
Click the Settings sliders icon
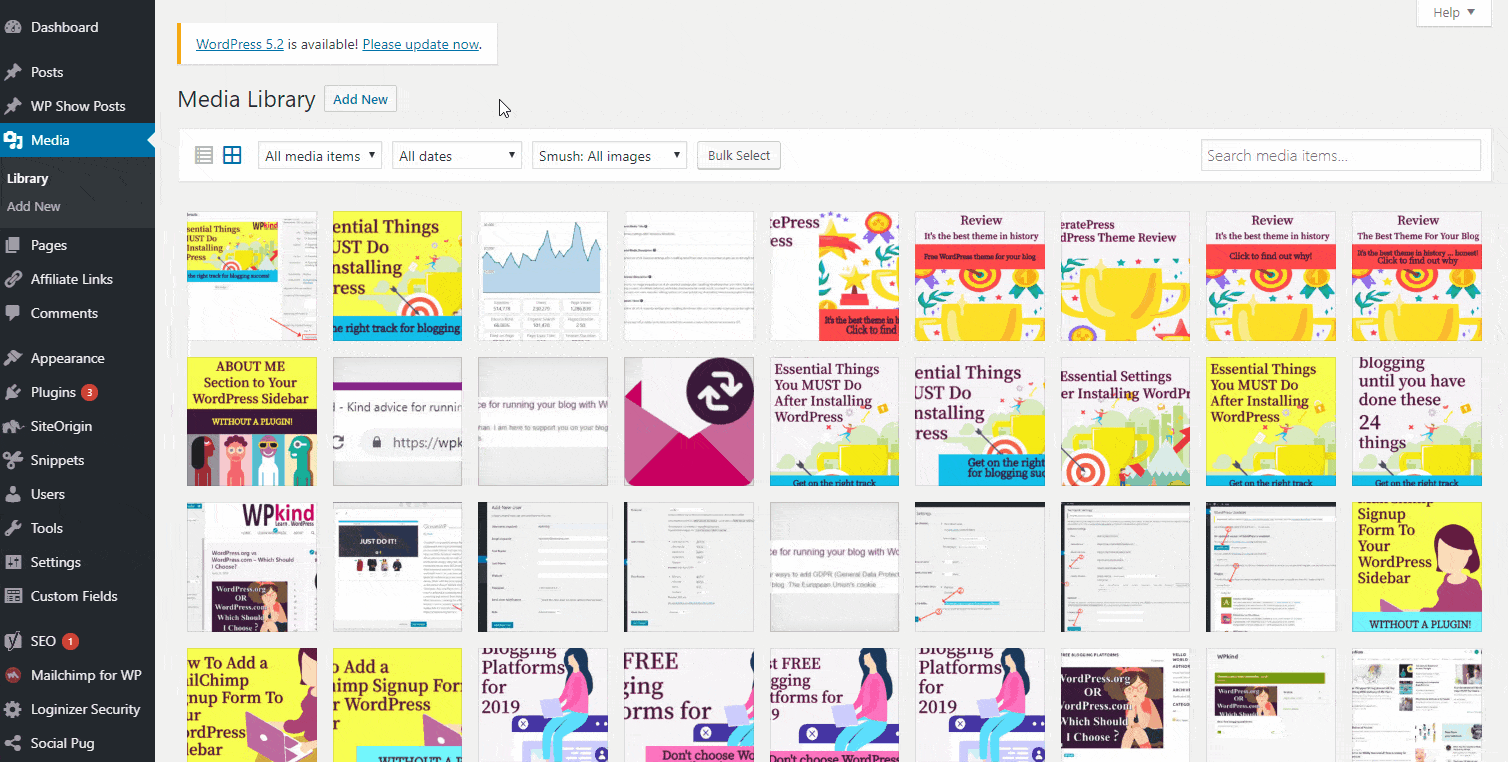coord(13,562)
